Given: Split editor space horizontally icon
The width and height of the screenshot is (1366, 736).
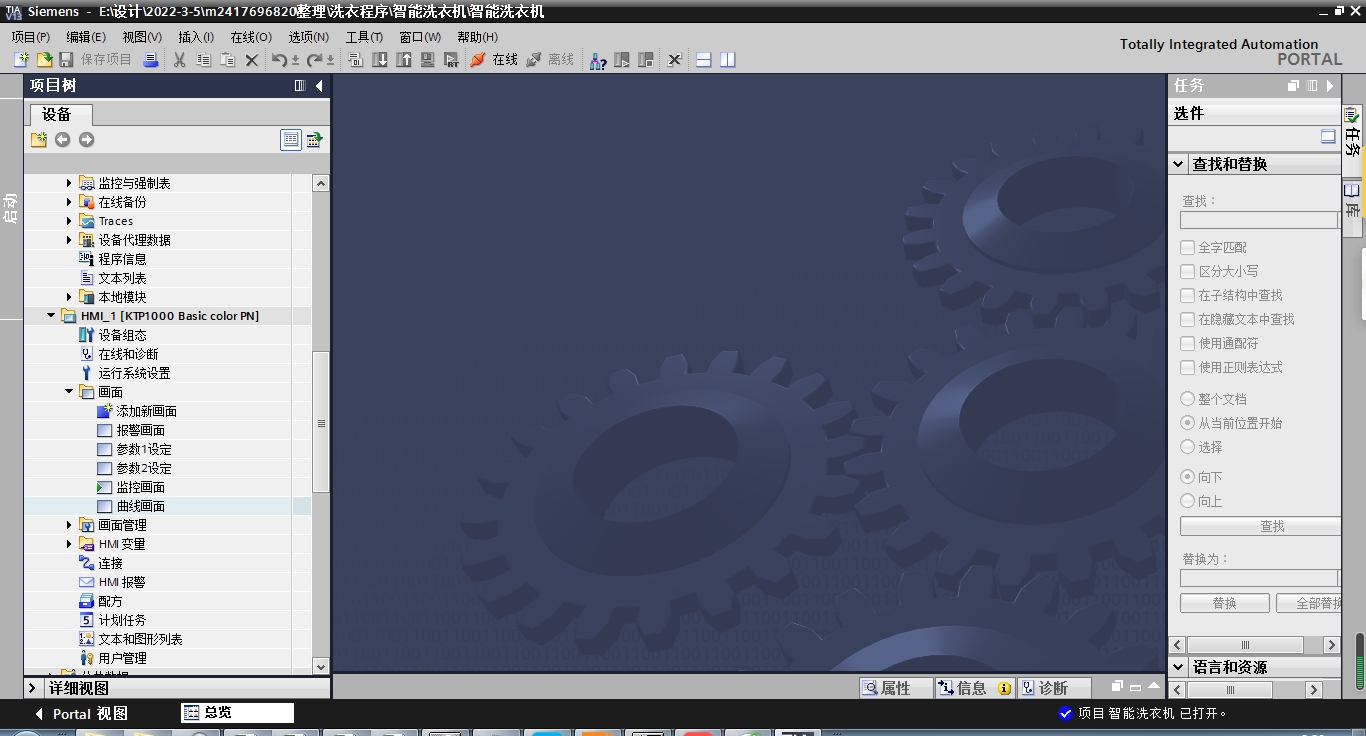Looking at the screenshot, I should coord(704,60).
